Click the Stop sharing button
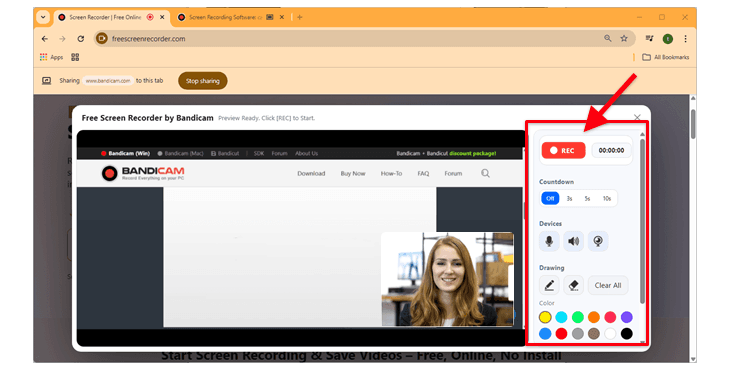Image resolution: width=730 pixels, height=370 pixels. point(203,81)
